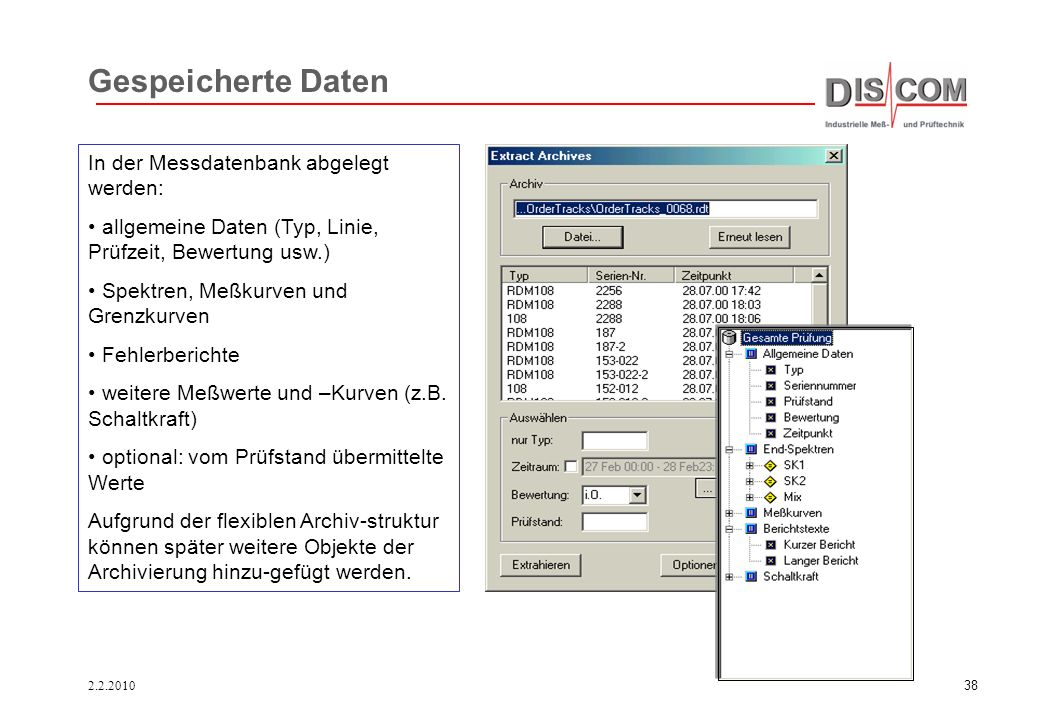Screen dimensions: 1040x720
Task: Click the Erneut lesen button
Action: (750, 237)
